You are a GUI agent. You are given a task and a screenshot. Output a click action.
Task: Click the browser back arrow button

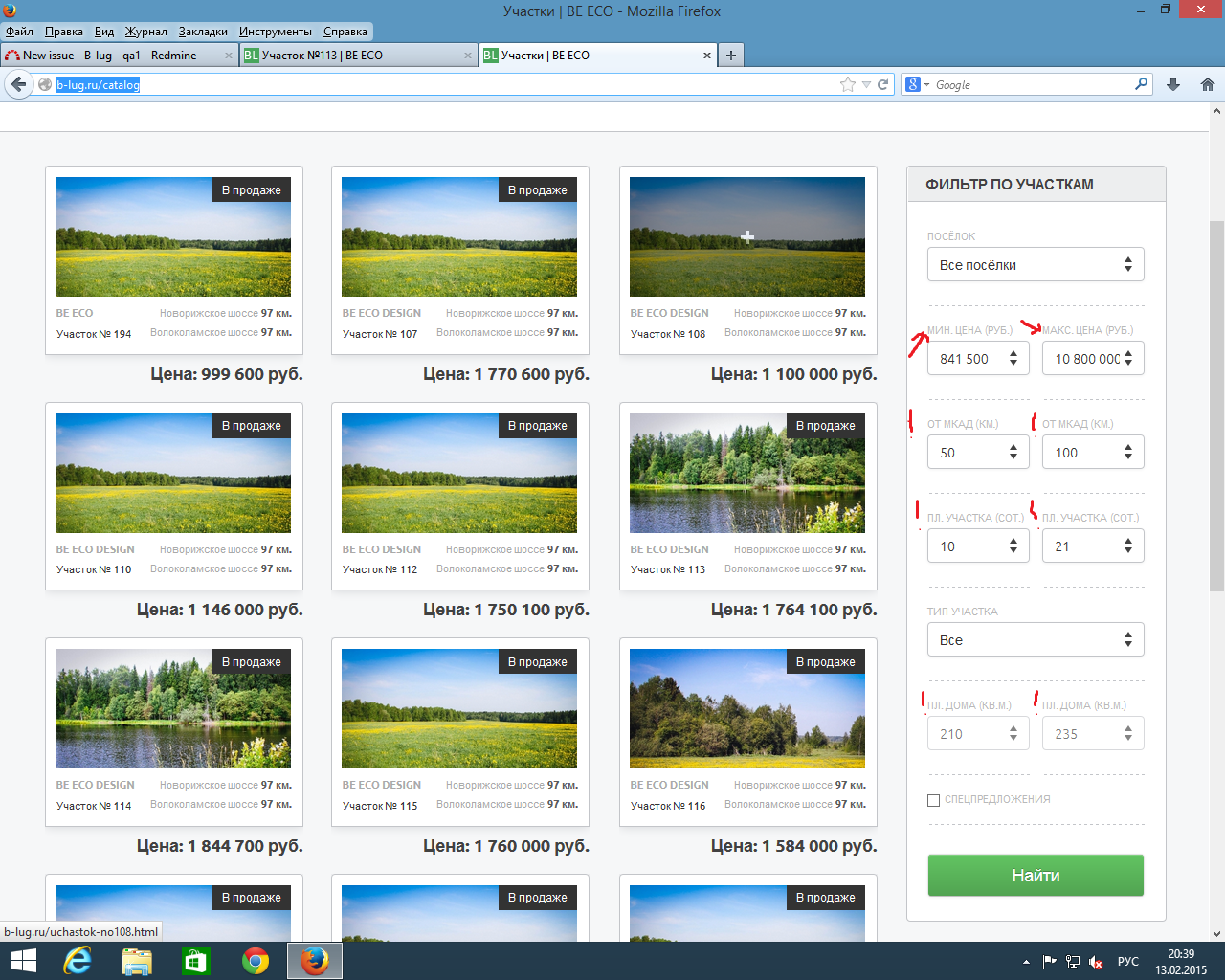19,84
